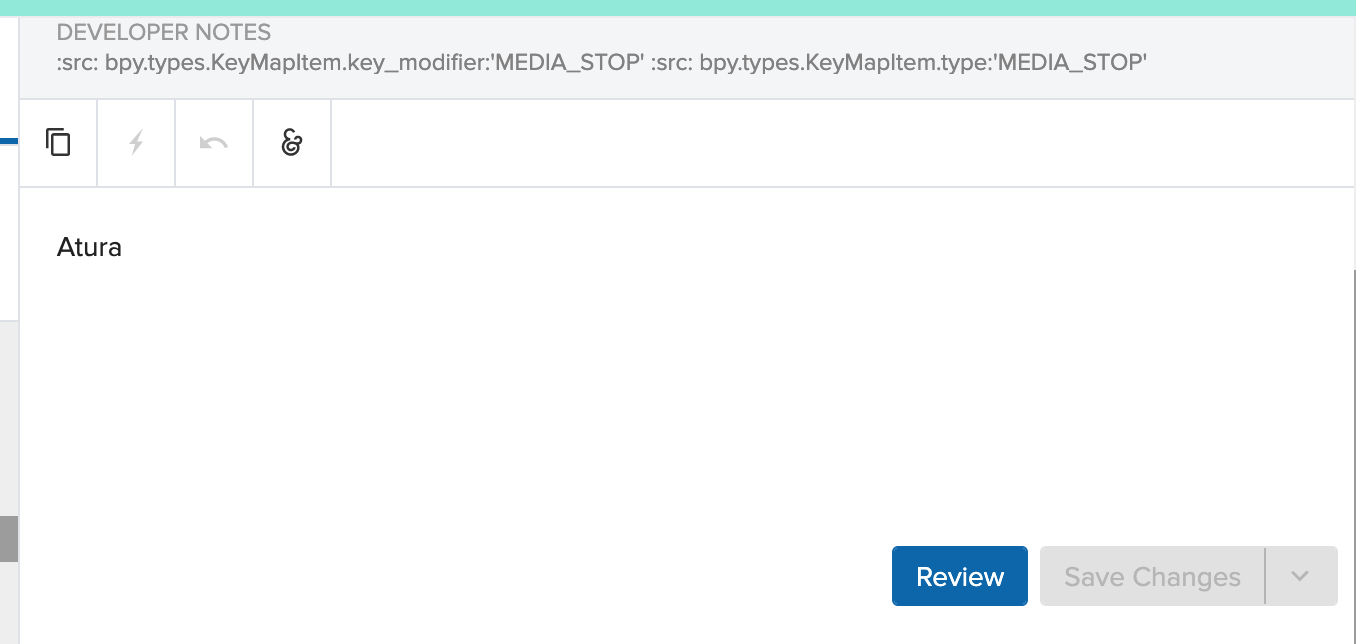Undo the last edit with the arrow icon

point(214,143)
